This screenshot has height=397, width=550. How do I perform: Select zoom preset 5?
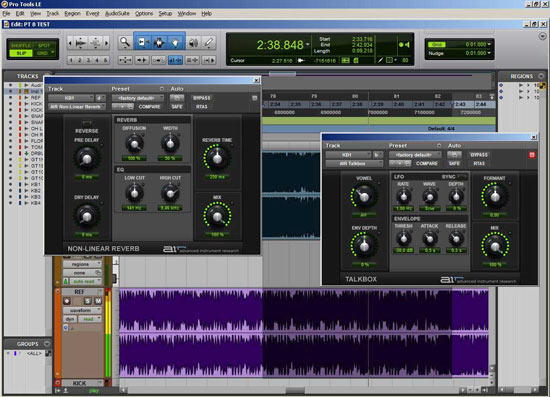point(105,60)
